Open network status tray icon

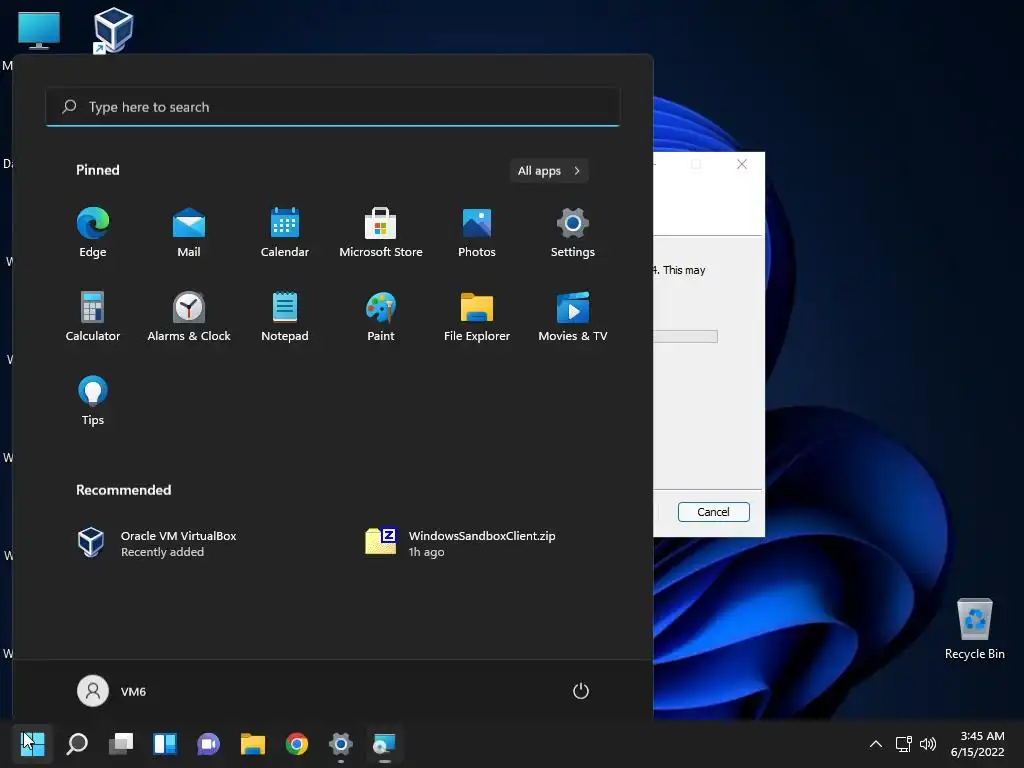coord(904,744)
